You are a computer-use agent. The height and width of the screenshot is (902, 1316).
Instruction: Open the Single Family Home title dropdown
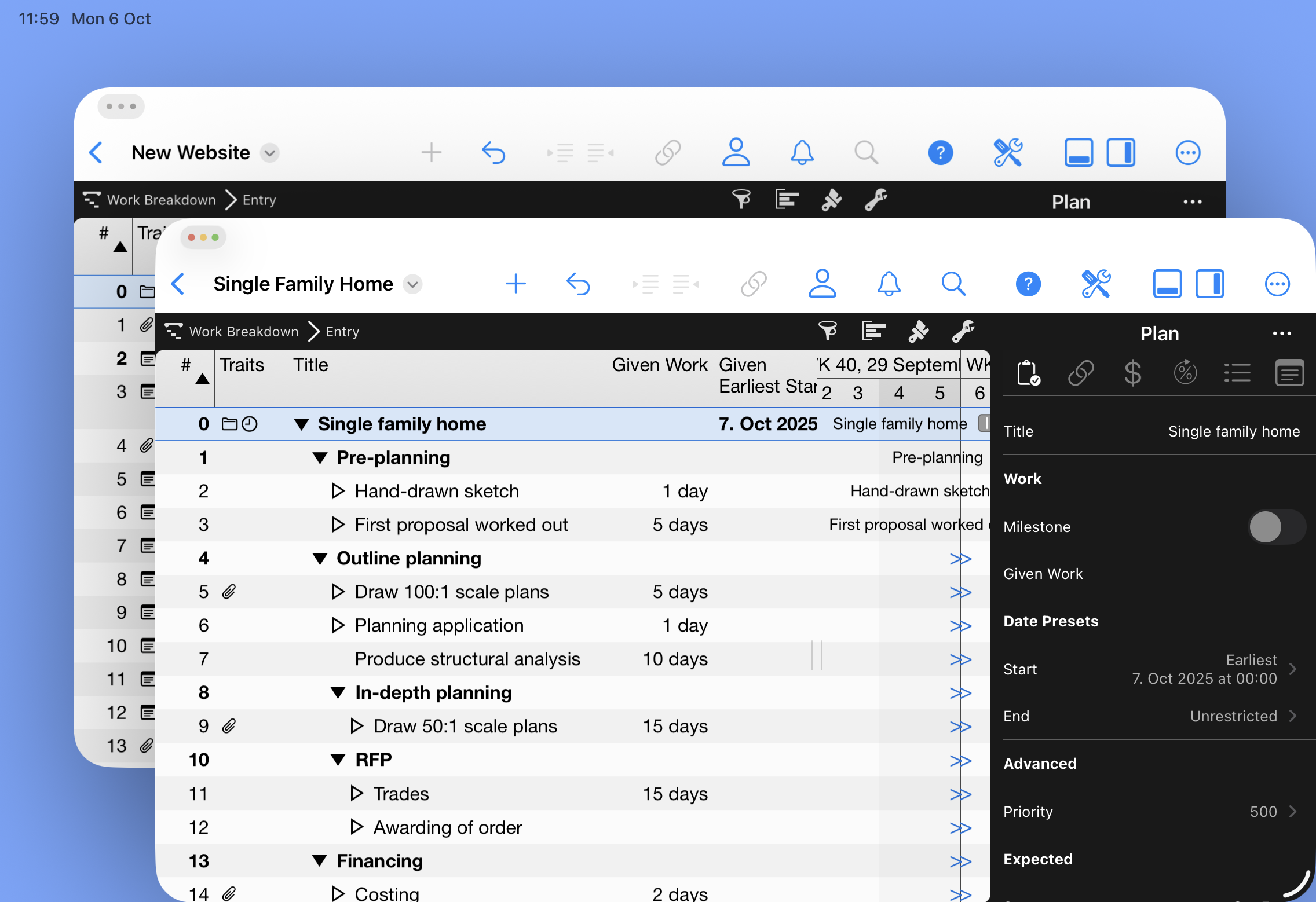coord(412,284)
